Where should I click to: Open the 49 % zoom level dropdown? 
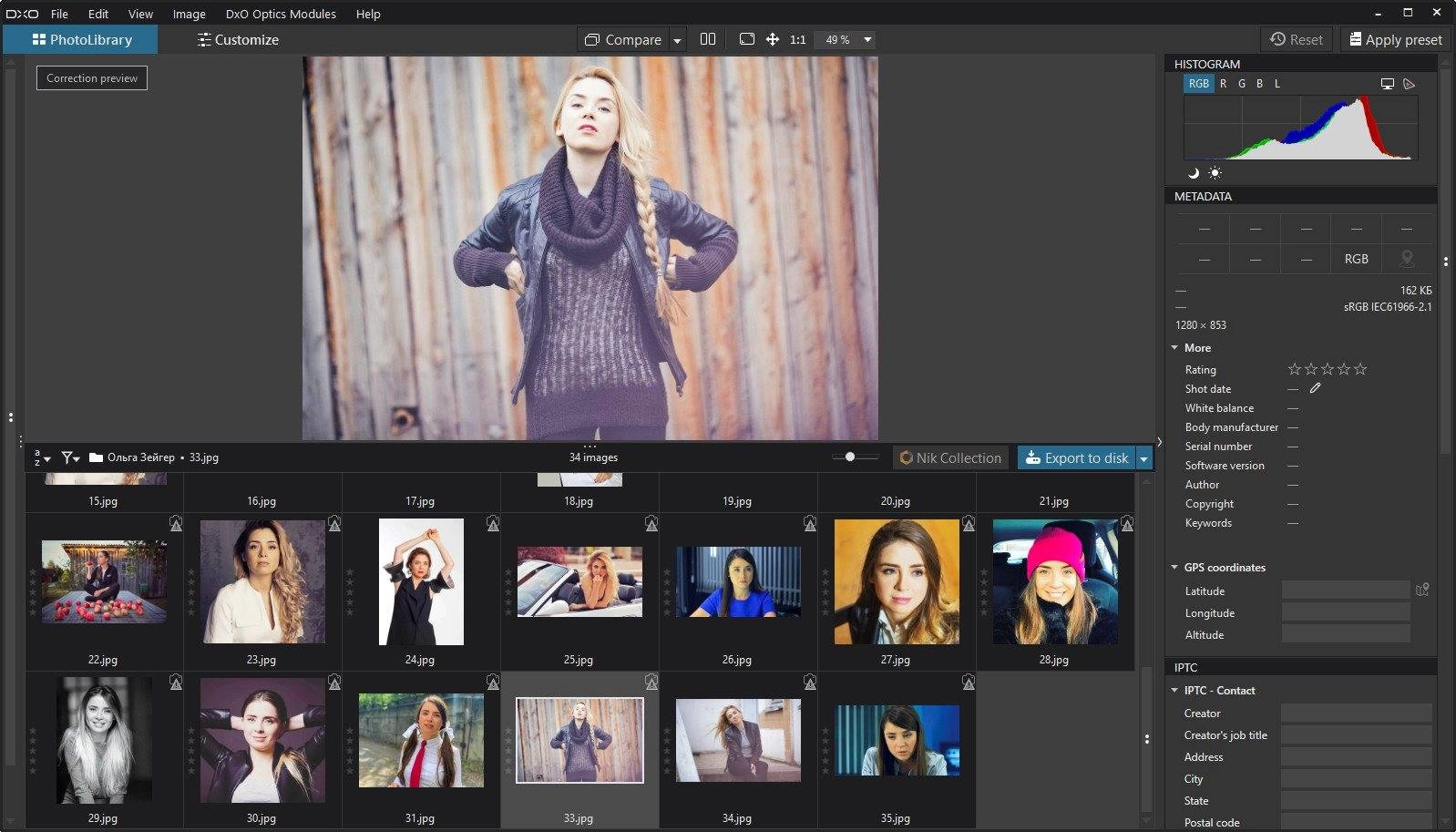click(x=867, y=40)
